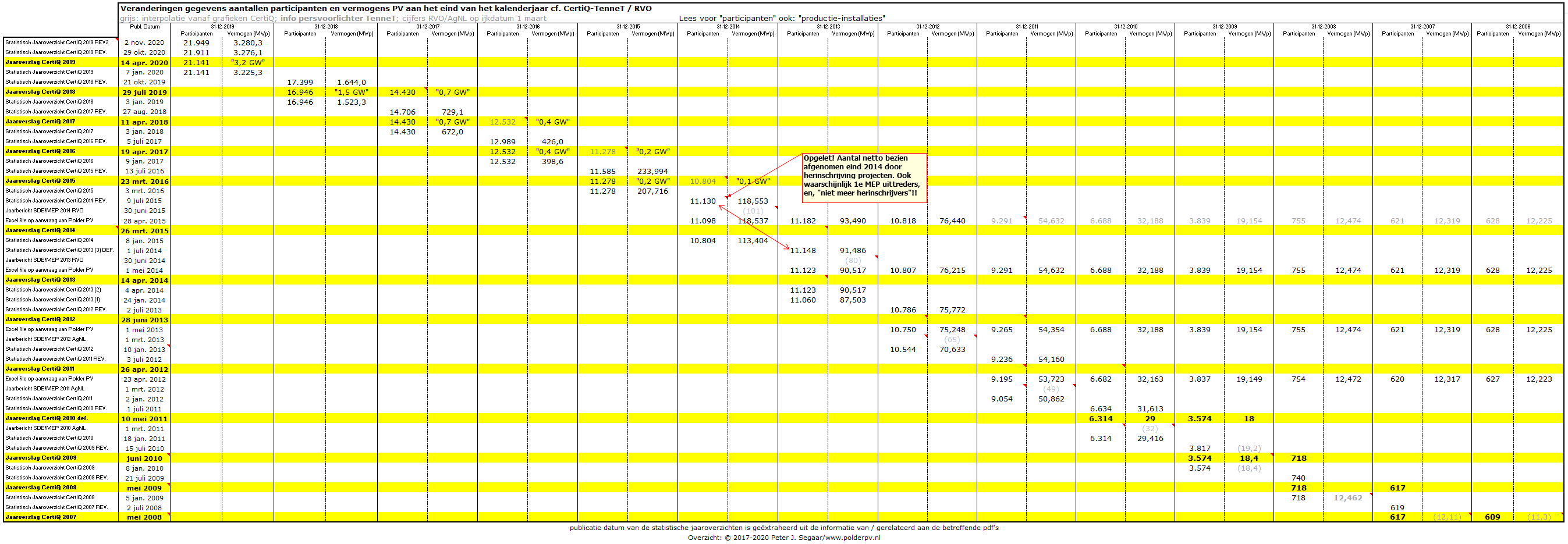Click the participant count 6.634
Screen dimensions: 1568x544
tap(1101, 409)
